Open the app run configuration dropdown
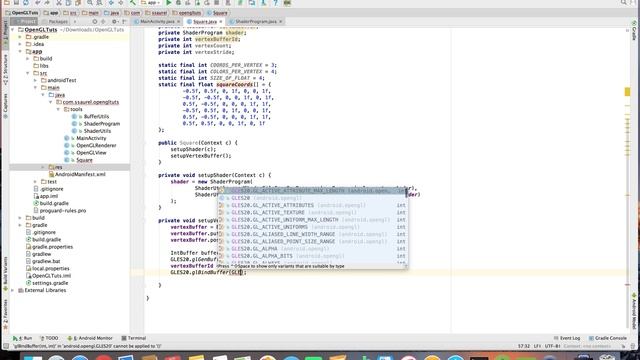Screen dimensions: 640x360 click(x=151, y=3)
